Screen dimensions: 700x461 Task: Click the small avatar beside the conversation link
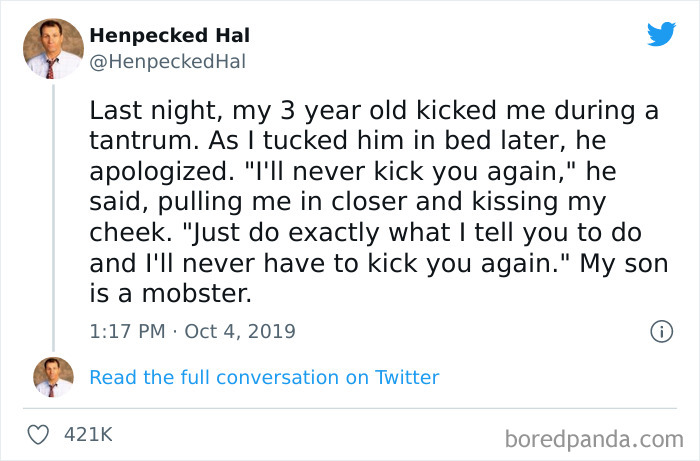(53, 377)
